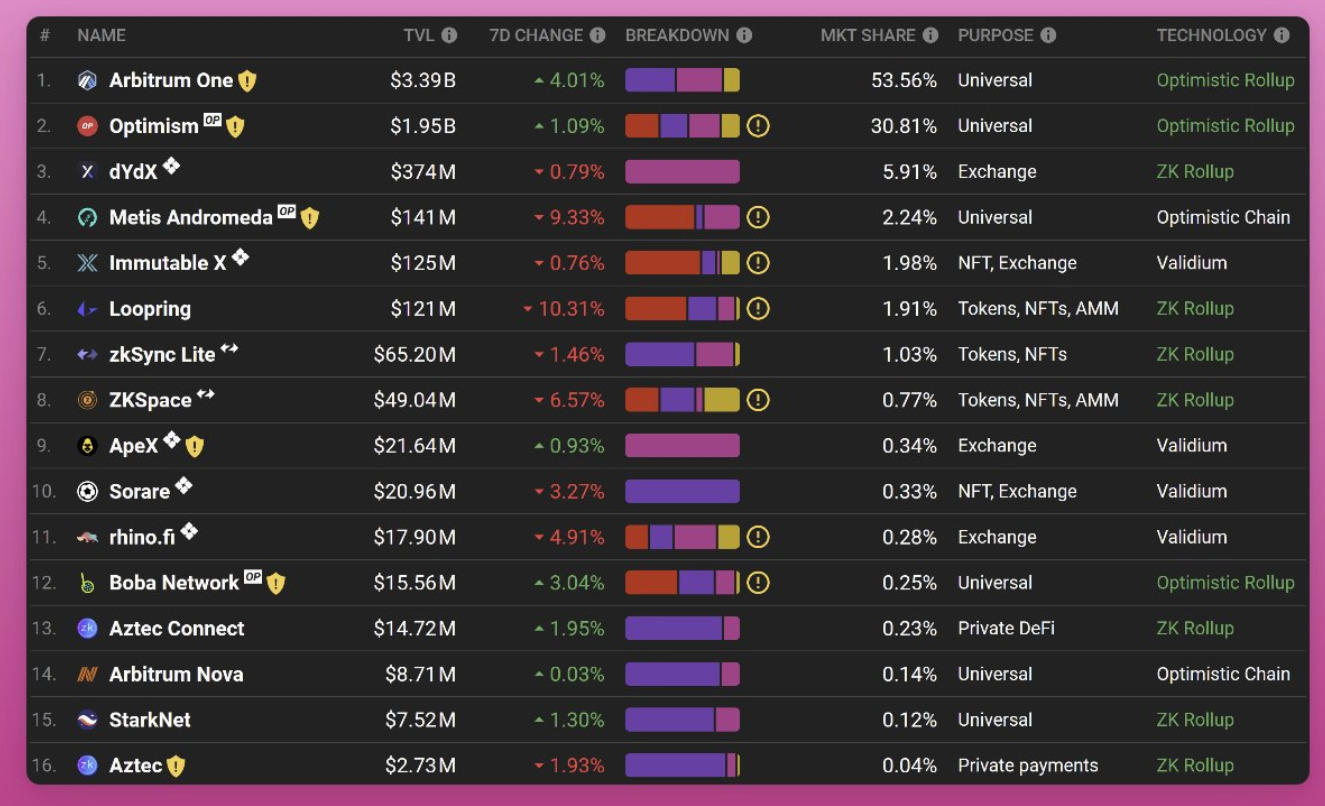
Task: Click the ZK Rollup label in dYdX row
Action: [x=1195, y=172]
